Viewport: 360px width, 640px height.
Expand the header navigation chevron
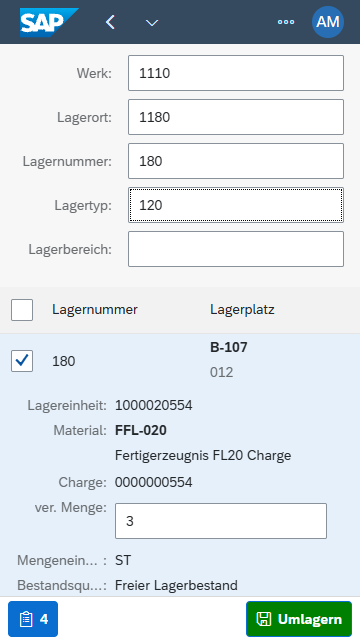tap(152, 22)
